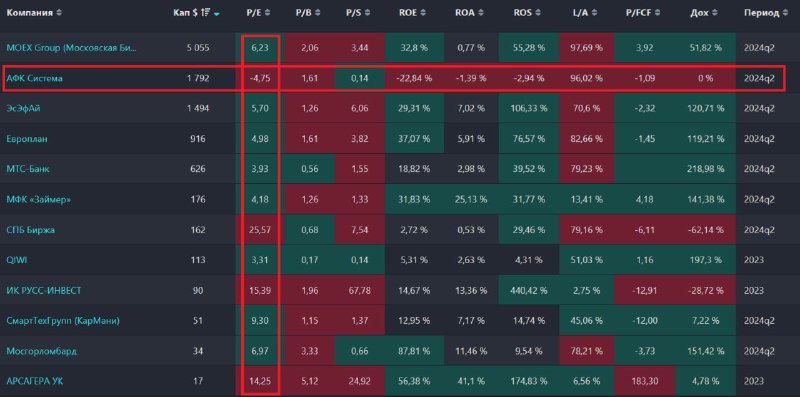Sort by the L/A column arrows
Screen dimensions: 800x397
click(x=594, y=13)
